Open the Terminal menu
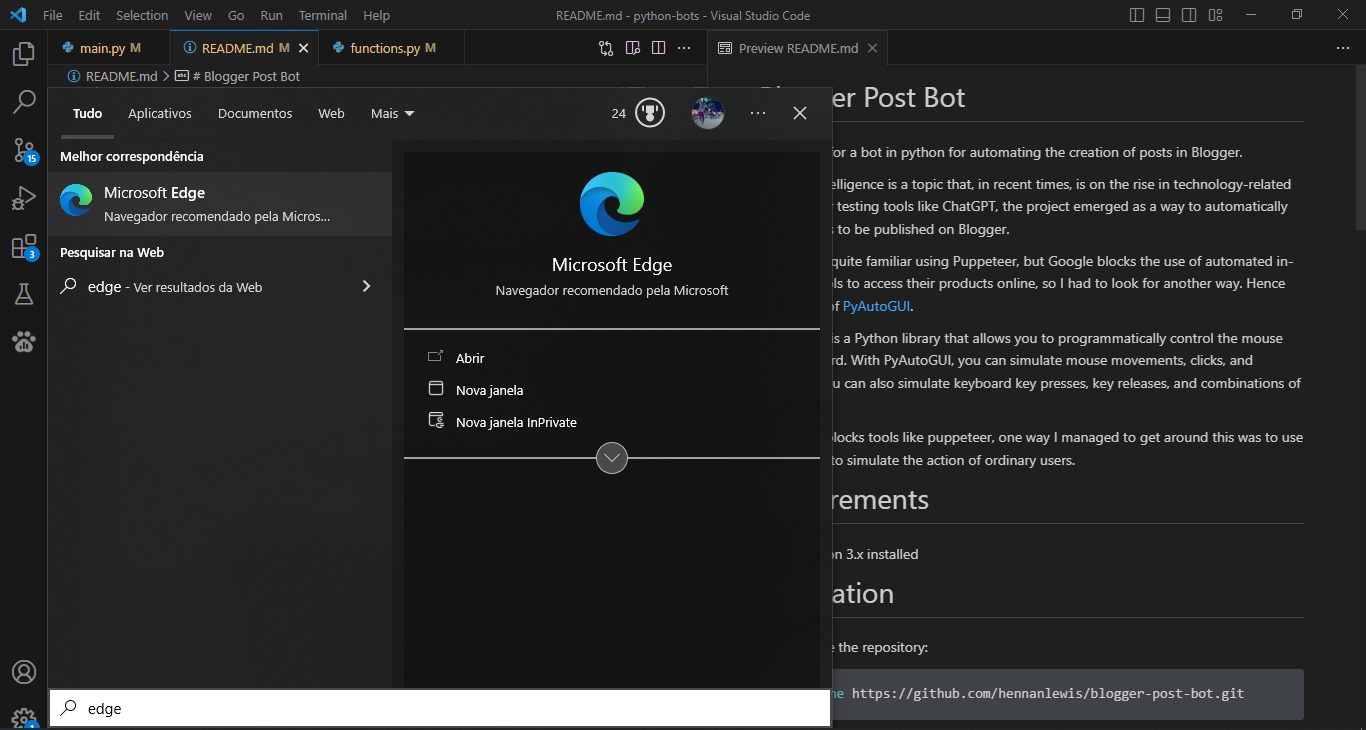Image resolution: width=1366 pixels, height=730 pixels. pyautogui.click(x=323, y=15)
